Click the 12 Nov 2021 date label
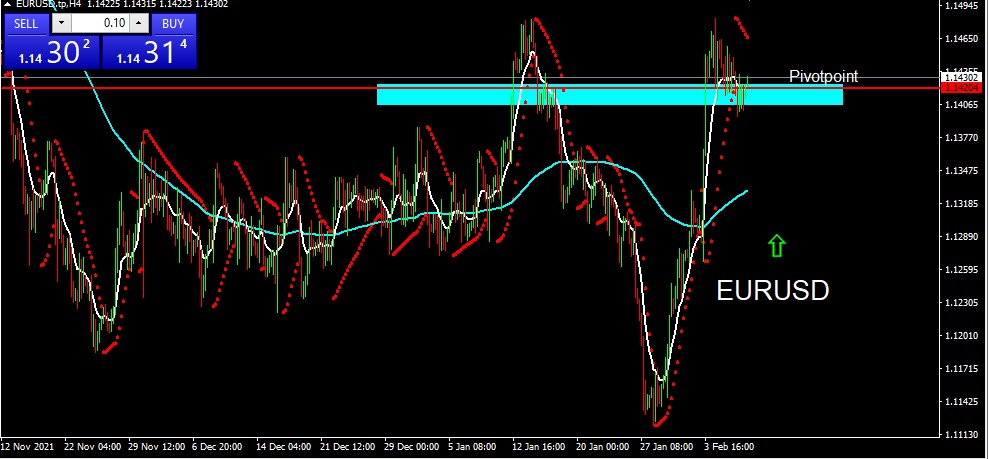The width and height of the screenshot is (988, 459). 28,446
